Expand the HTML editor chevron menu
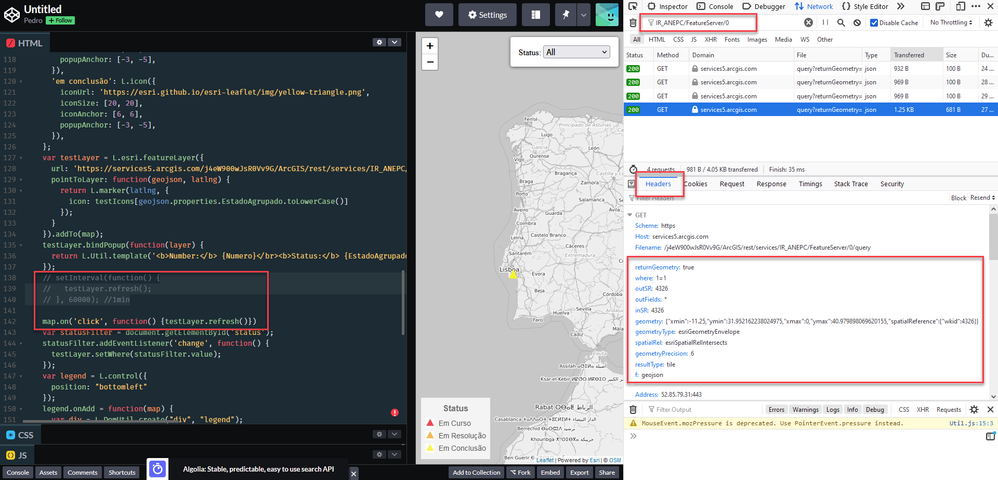The image size is (998, 480). (x=395, y=42)
